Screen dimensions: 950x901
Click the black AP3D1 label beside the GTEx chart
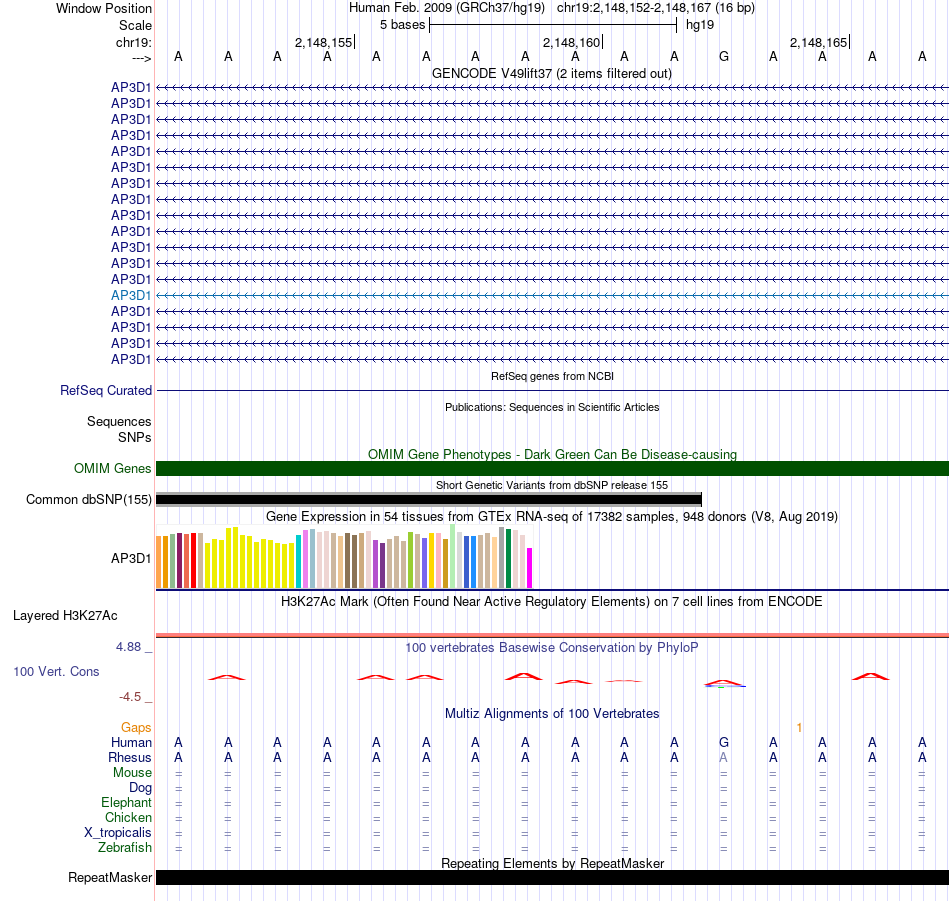(131, 558)
